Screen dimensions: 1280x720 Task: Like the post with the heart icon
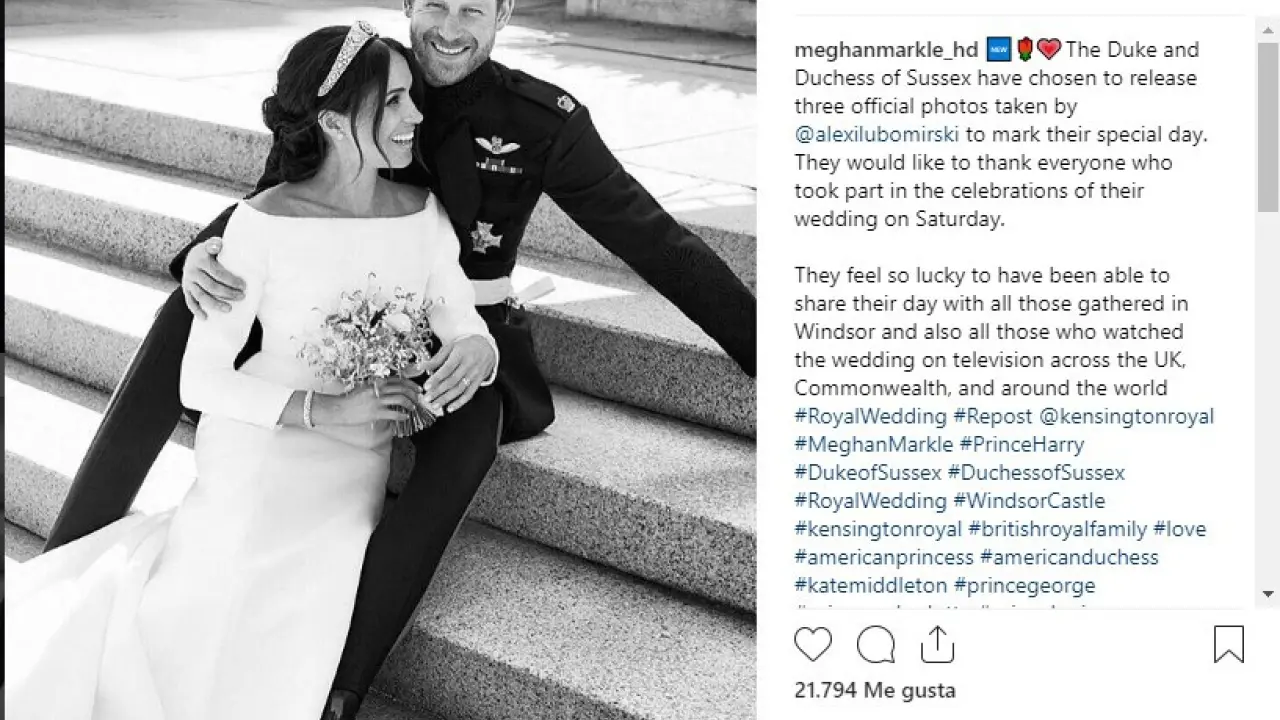point(813,644)
